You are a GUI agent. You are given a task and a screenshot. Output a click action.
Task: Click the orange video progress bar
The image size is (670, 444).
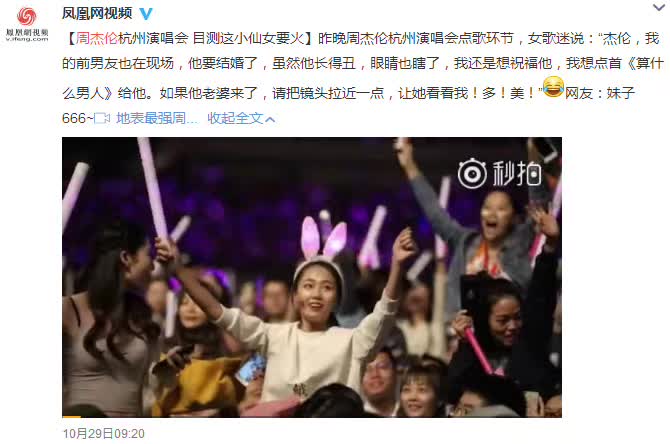tap(71, 416)
